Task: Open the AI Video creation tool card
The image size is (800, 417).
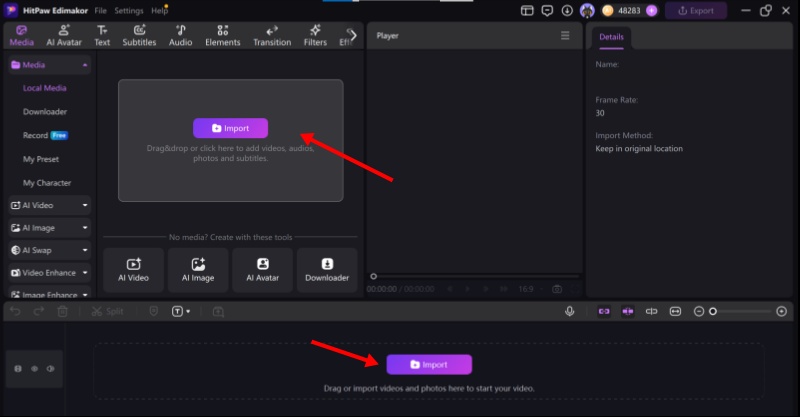Action: click(x=133, y=270)
